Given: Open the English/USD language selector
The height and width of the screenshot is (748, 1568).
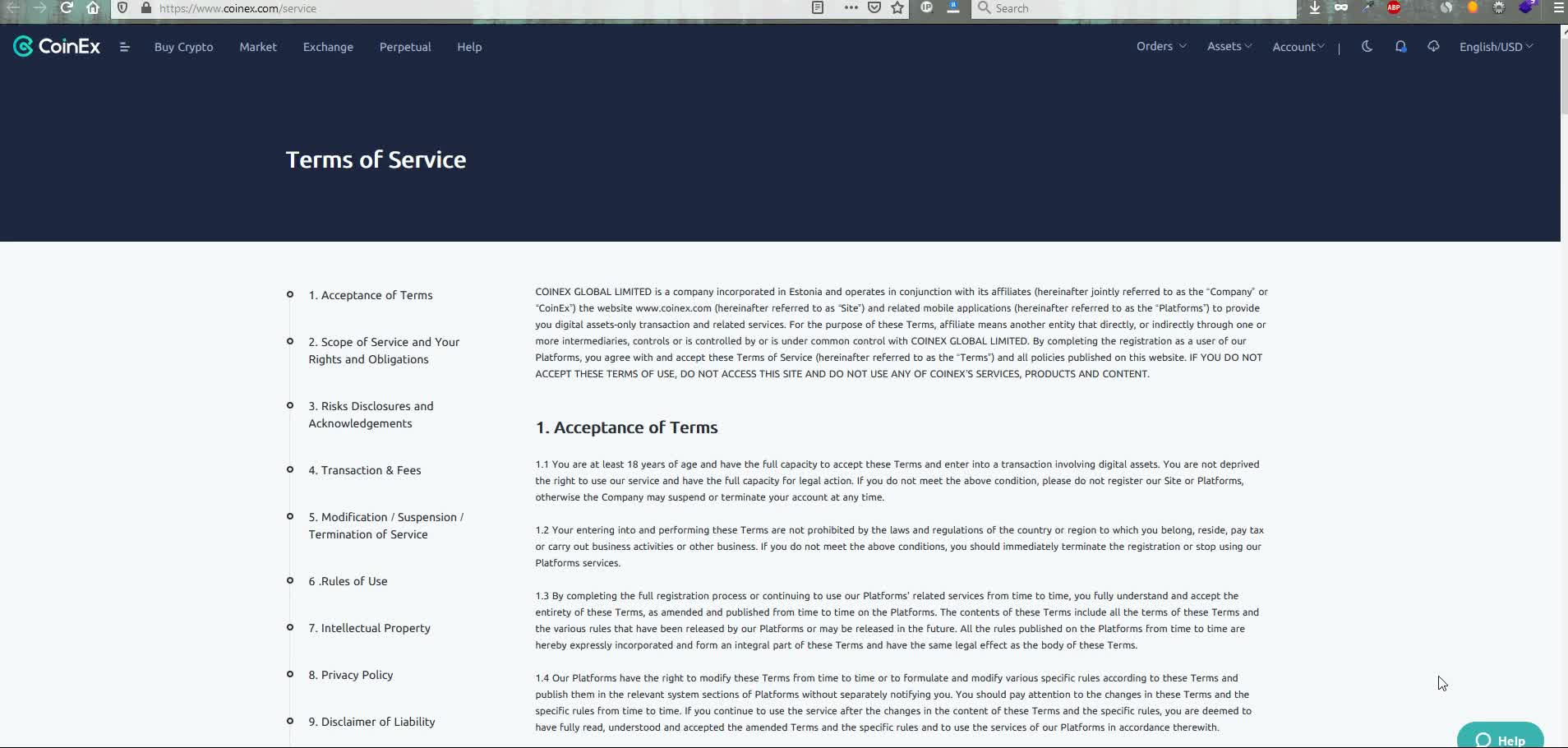Looking at the screenshot, I should tap(1497, 47).
